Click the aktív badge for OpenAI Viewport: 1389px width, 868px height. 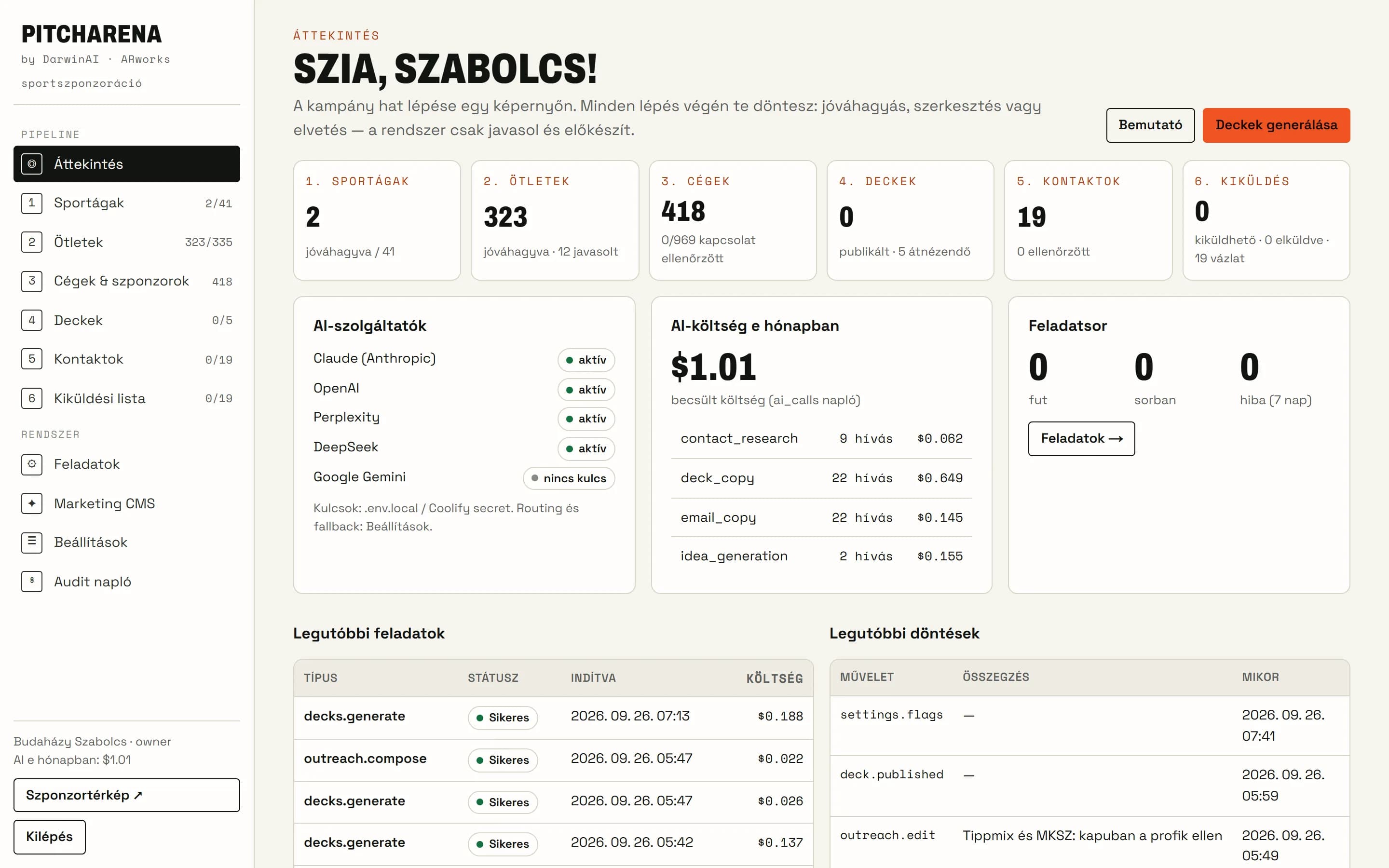[586, 390]
